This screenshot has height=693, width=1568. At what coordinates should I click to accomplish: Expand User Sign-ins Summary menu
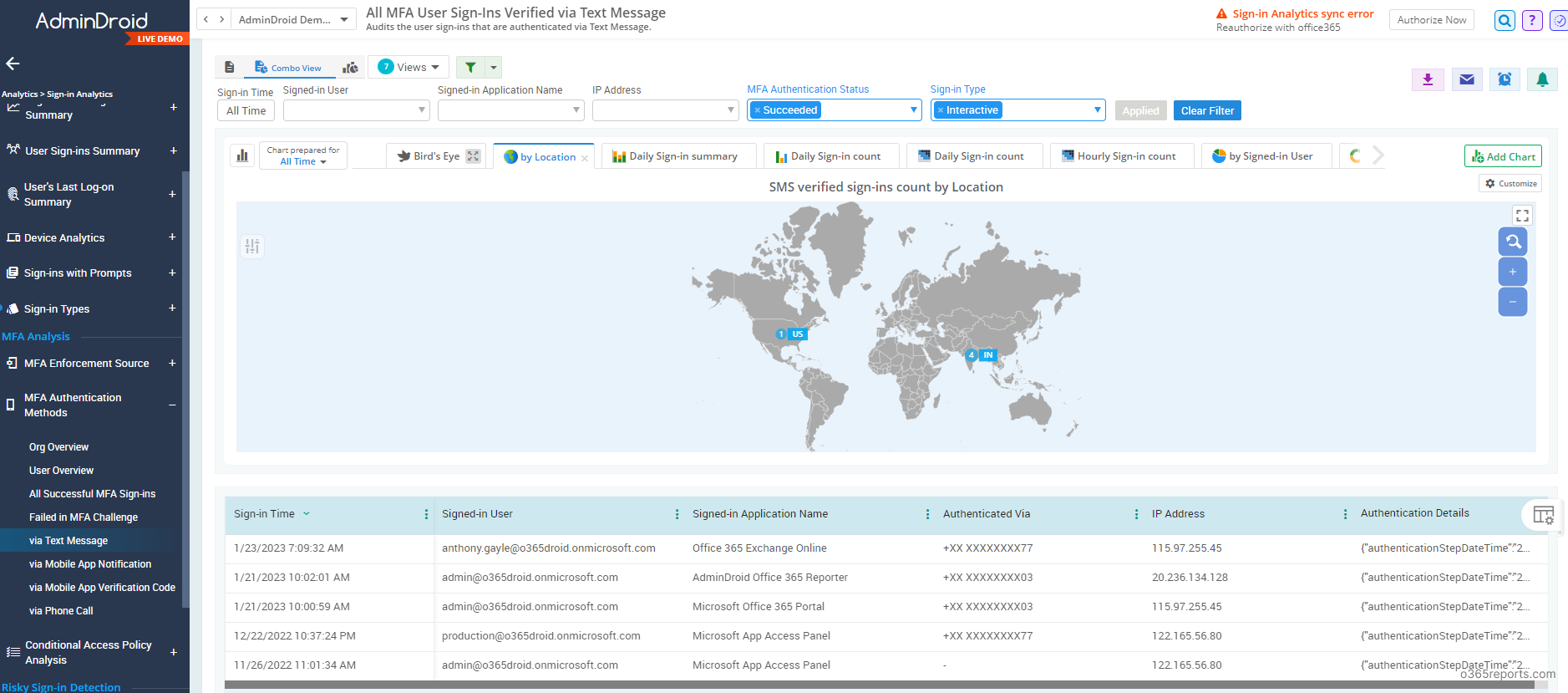point(173,150)
